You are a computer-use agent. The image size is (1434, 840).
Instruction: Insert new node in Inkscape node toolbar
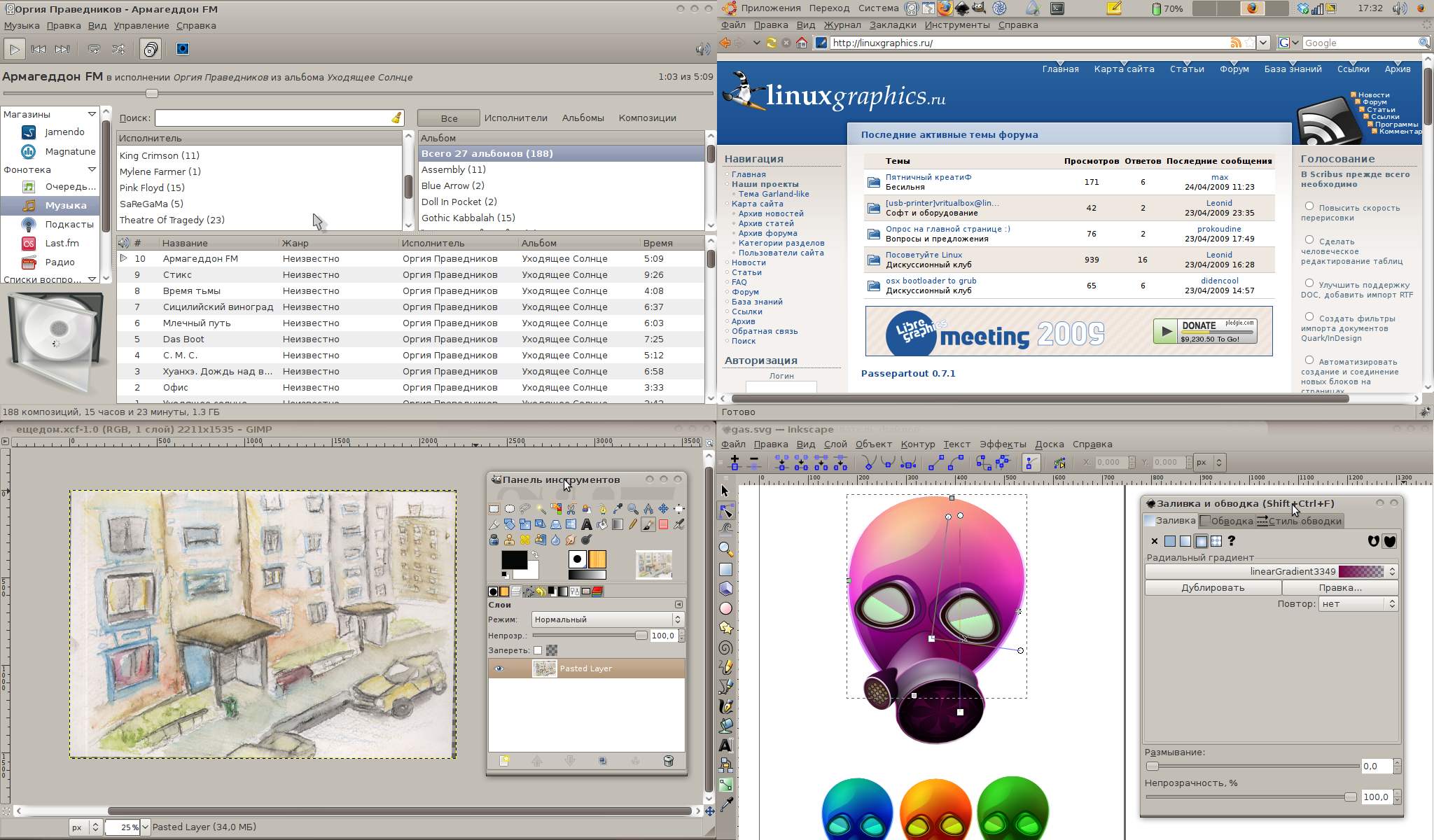tap(735, 462)
